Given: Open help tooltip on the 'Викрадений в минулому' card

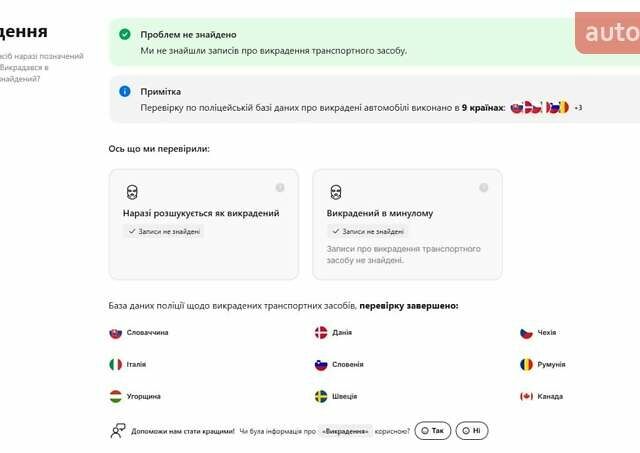Looking at the screenshot, I should pos(484,187).
